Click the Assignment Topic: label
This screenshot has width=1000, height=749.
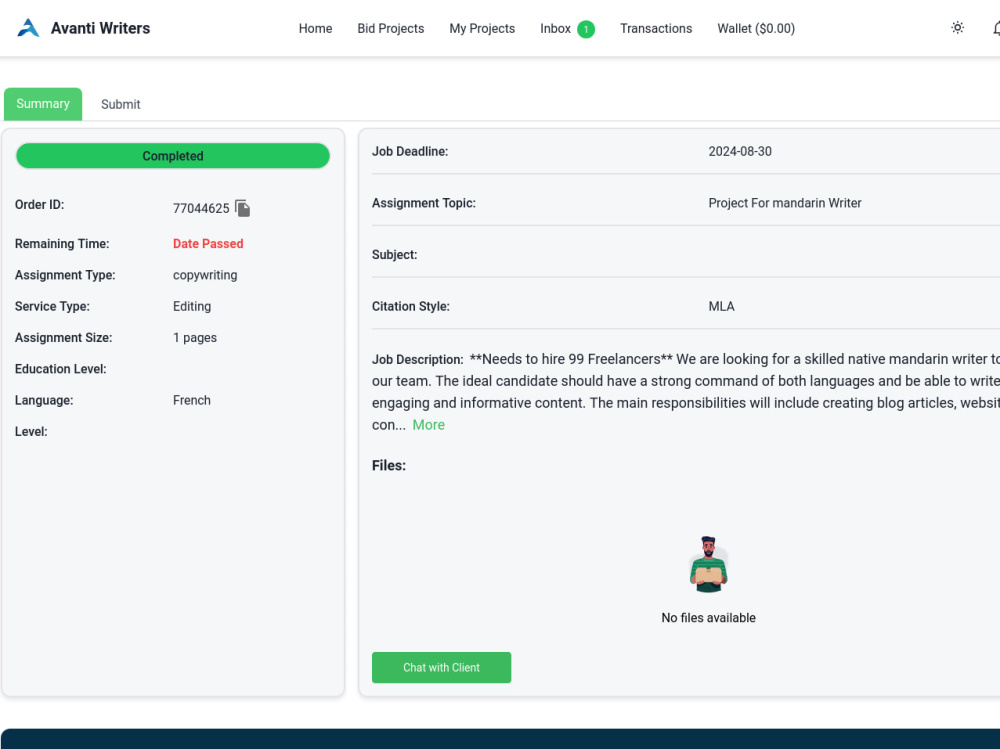tap(423, 203)
